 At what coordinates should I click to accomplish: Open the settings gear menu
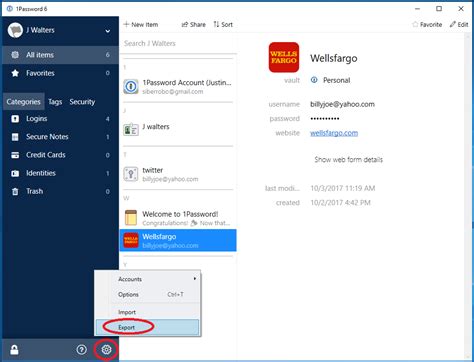[x=106, y=349]
